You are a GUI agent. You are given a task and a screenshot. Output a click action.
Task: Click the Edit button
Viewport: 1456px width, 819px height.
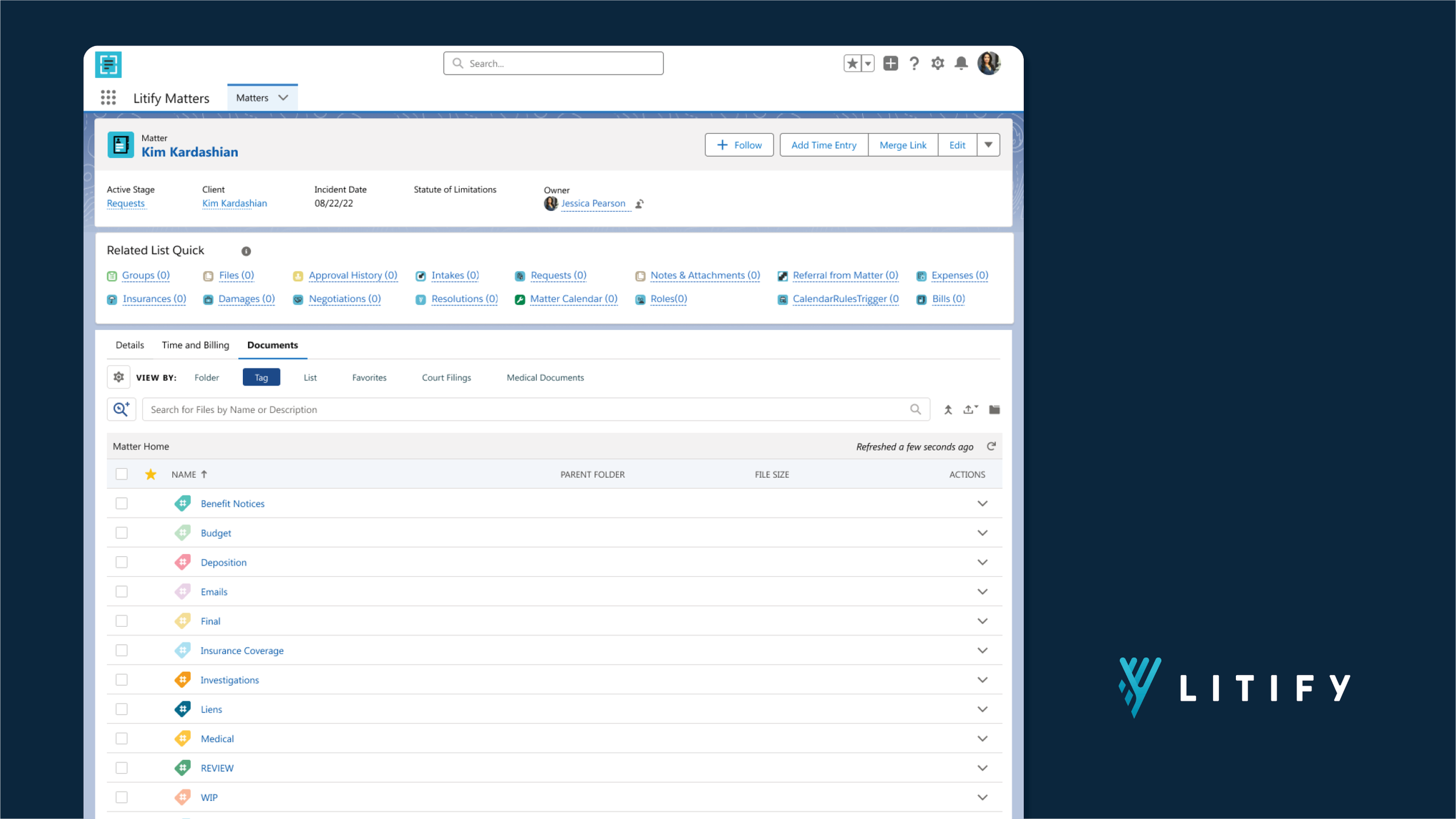coord(957,145)
